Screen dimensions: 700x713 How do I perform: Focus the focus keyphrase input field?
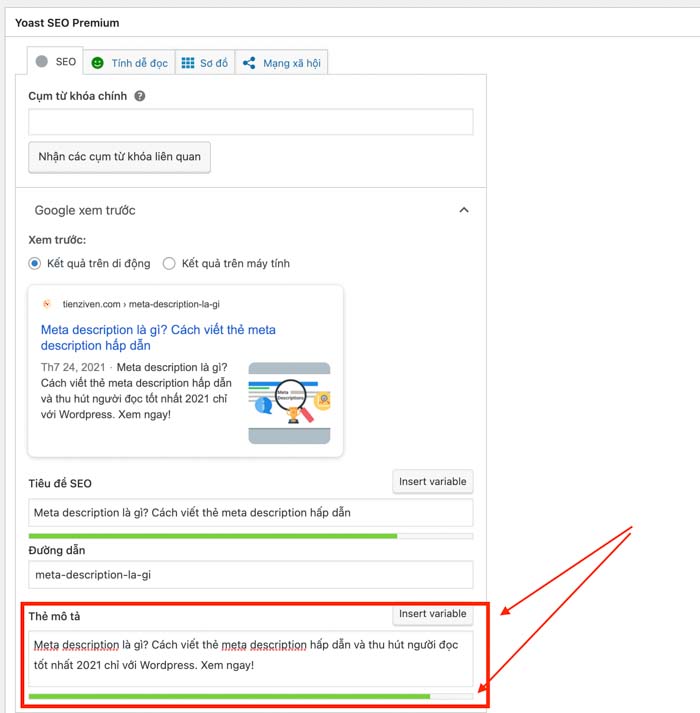tap(251, 122)
